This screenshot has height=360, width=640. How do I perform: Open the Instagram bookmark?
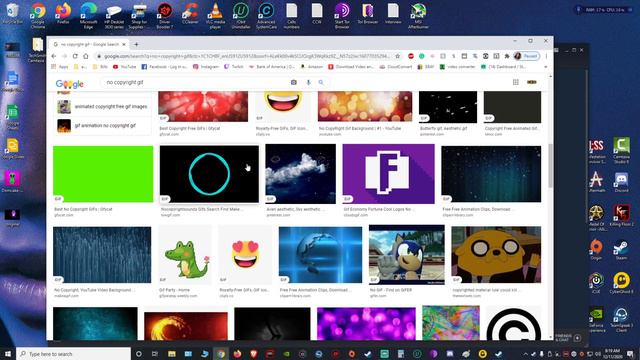pos(206,67)
